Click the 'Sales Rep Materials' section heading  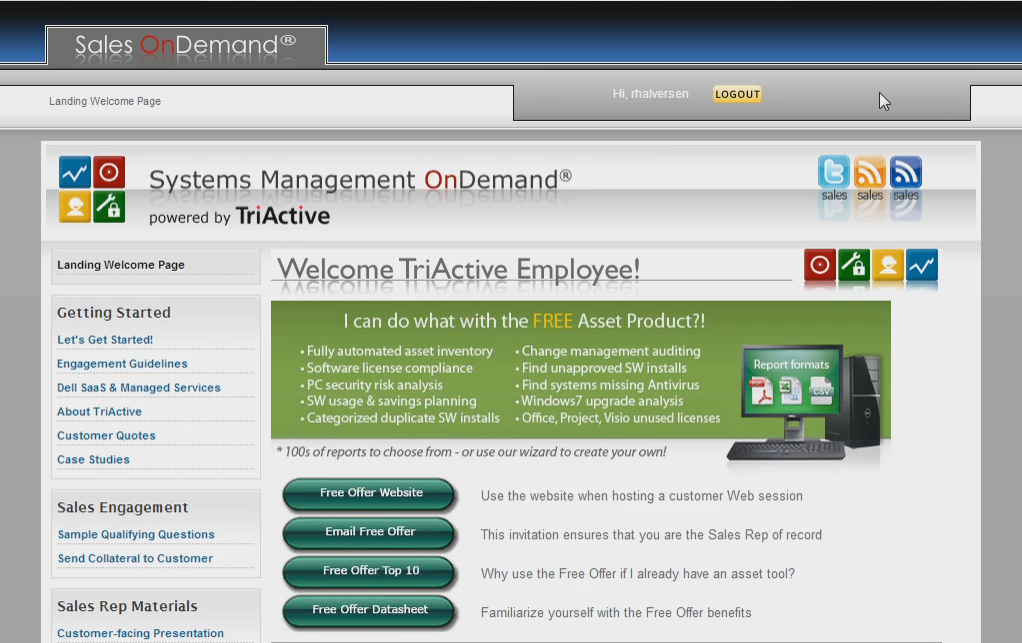[127, 607]
